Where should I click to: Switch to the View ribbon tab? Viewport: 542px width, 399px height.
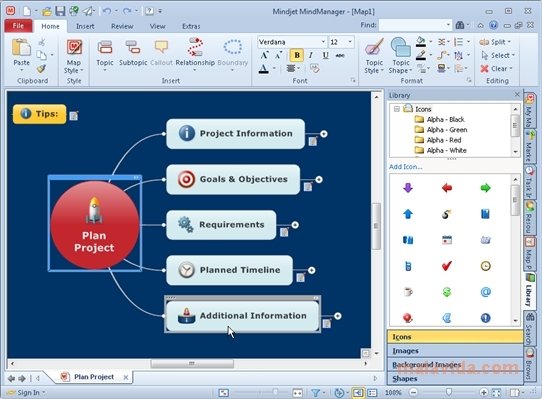click(157, 26)
